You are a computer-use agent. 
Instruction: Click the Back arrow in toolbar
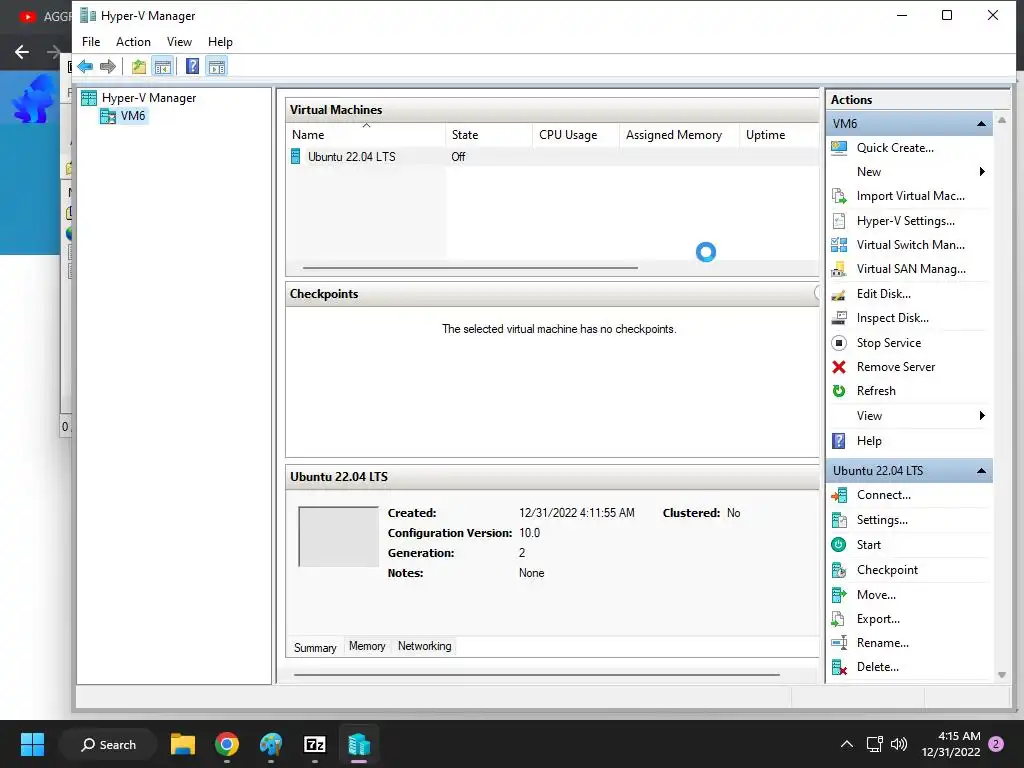click(85, 66)
